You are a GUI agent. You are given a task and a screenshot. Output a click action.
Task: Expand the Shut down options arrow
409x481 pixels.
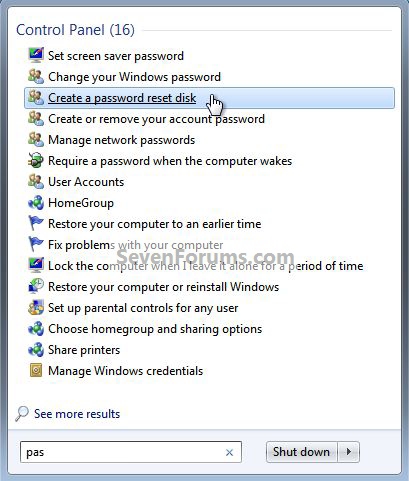tap(349, 452)
